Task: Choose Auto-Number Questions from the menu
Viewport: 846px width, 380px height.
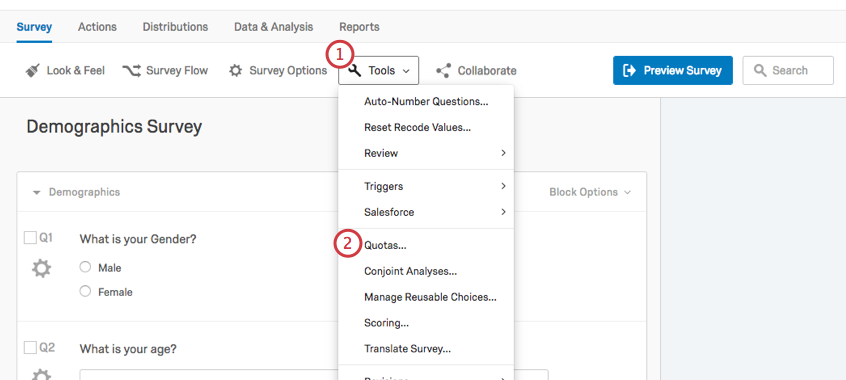Action: [426, 101]
